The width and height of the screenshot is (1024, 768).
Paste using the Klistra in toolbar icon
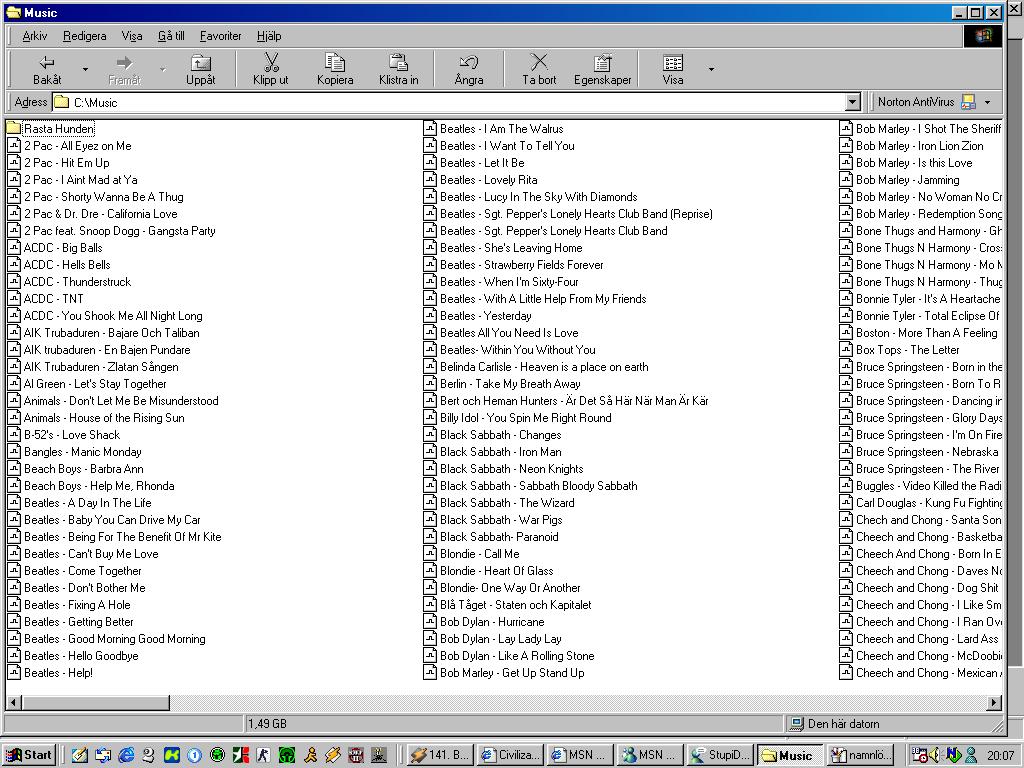coord(398,69)
